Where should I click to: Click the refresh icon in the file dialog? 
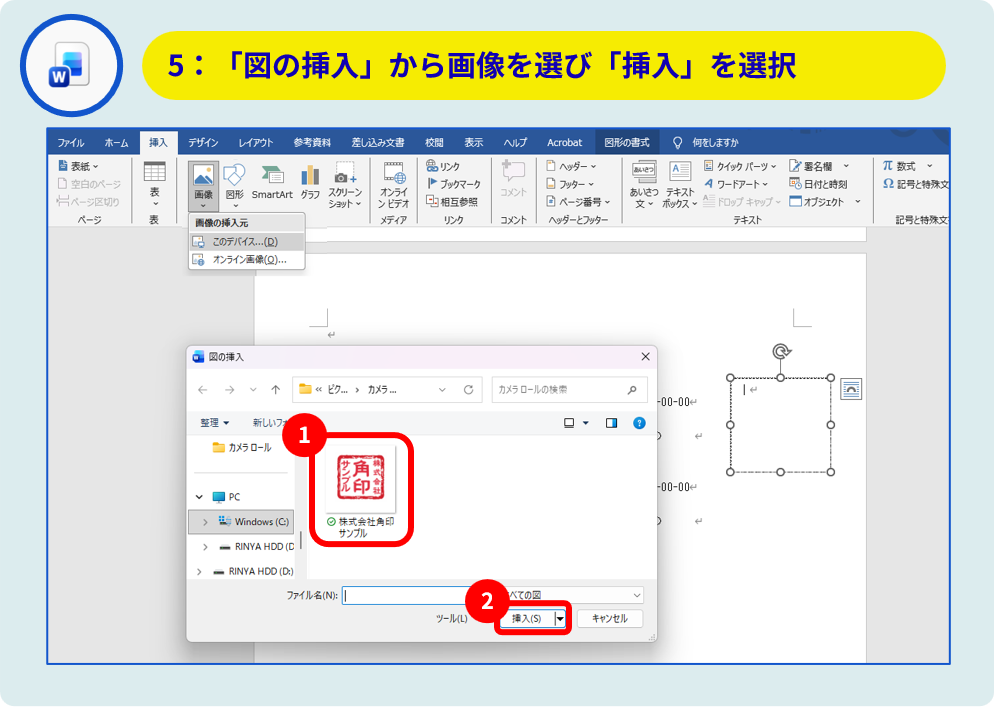[x=468, y=389]
